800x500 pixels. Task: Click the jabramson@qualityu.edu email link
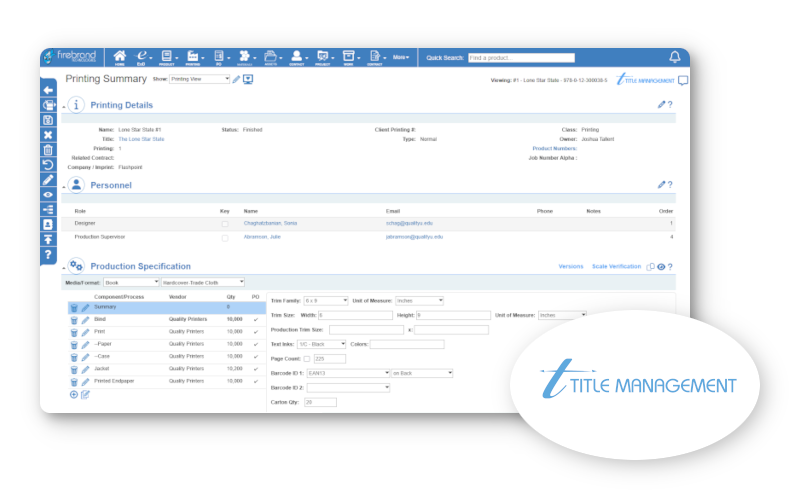click(x=414, y=237)
